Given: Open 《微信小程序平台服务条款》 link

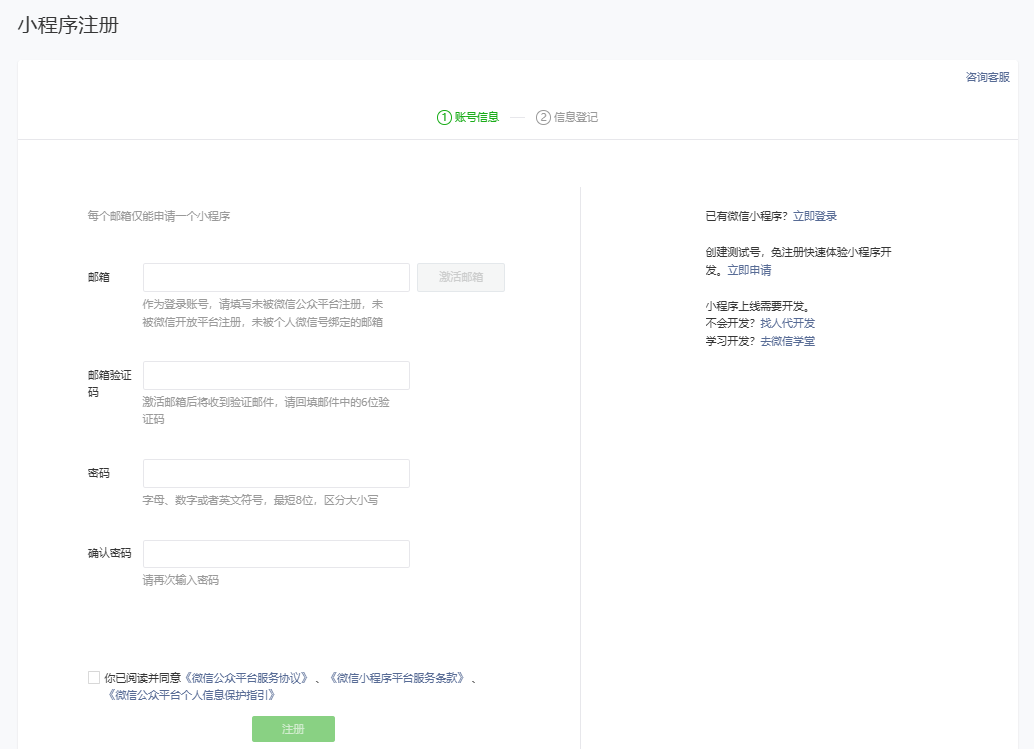Looking at the screenshot, I should pos(396,677).
